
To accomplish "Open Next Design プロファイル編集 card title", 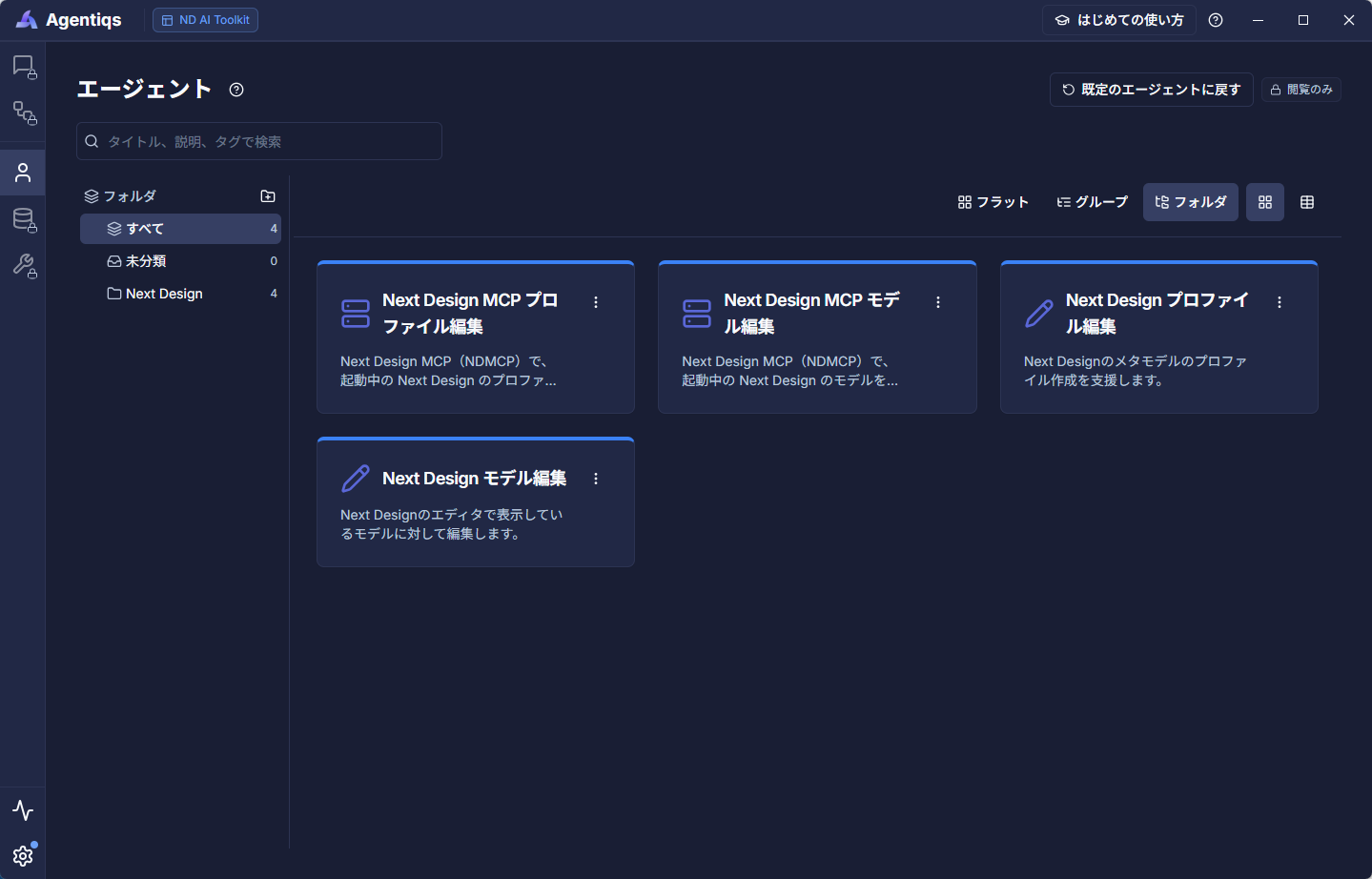I will 1157,314.
